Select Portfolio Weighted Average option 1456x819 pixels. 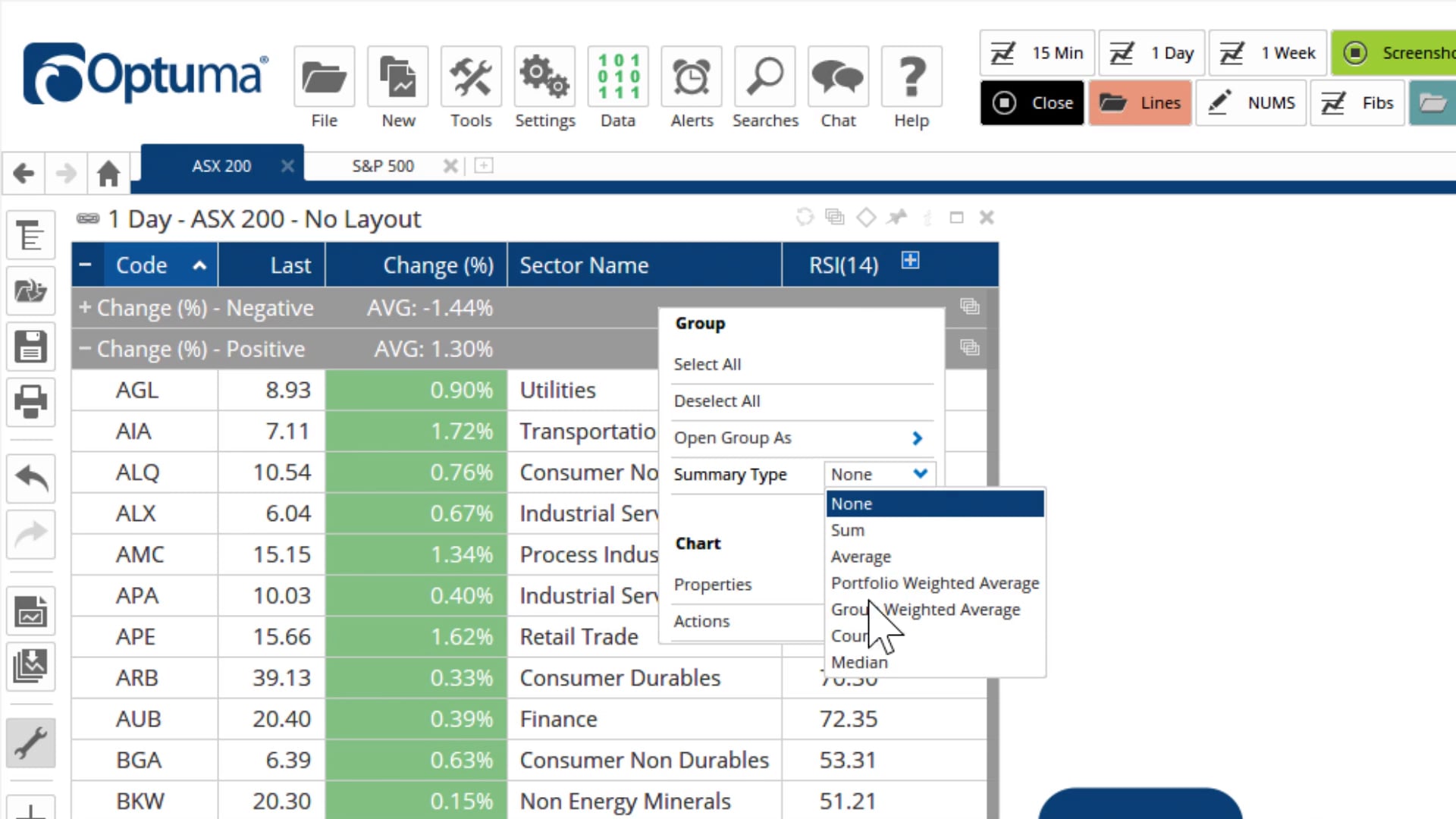pyautogui.click(x=935, y=583)
